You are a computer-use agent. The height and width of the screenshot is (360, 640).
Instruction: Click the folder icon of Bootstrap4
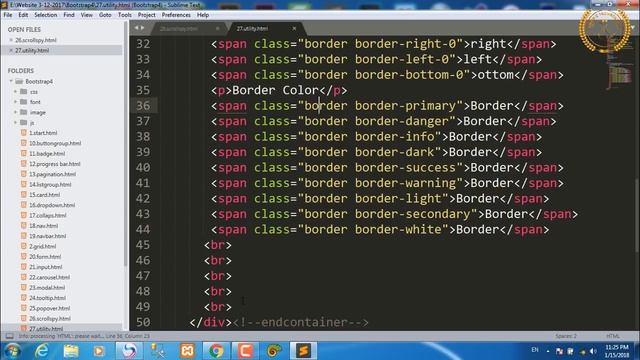(x=19, y=81)
